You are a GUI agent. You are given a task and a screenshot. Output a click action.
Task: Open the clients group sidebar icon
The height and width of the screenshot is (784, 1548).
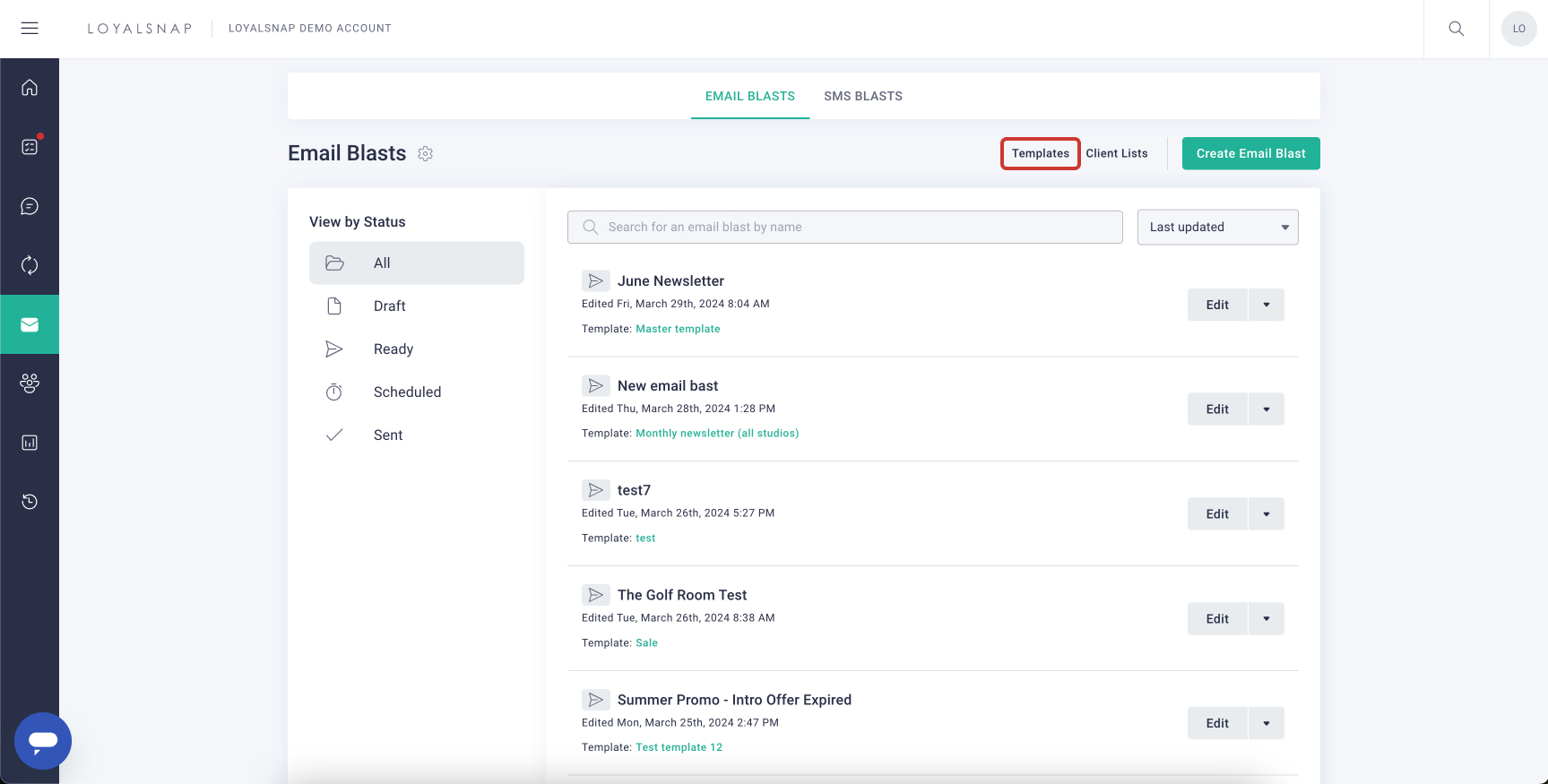(x=30, y=383)
